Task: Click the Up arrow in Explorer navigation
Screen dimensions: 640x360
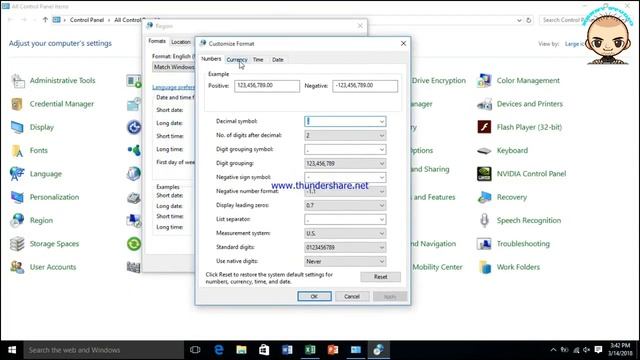Action: tap(45, 20)
